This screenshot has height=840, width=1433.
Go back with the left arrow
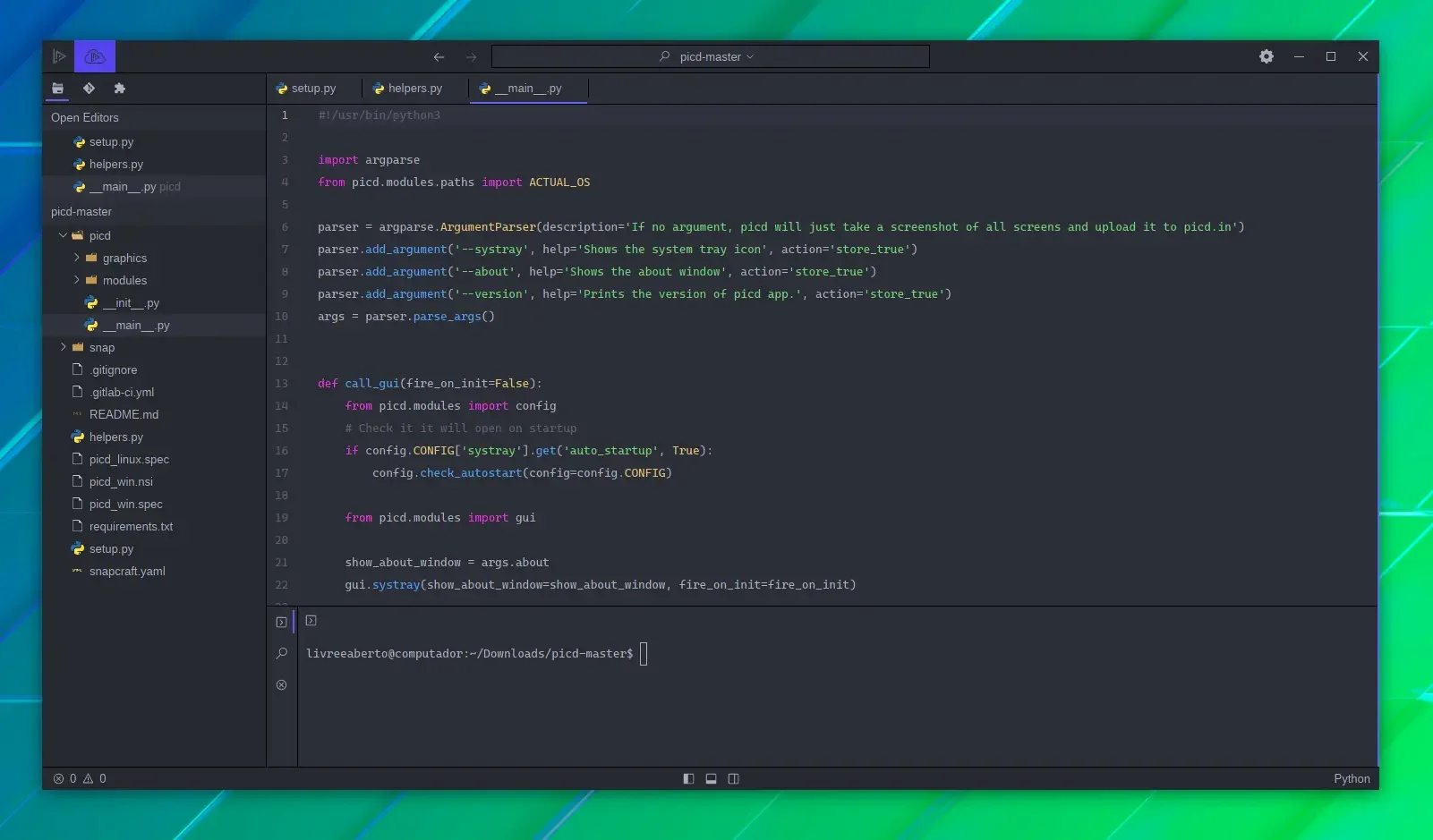point(439,57)
